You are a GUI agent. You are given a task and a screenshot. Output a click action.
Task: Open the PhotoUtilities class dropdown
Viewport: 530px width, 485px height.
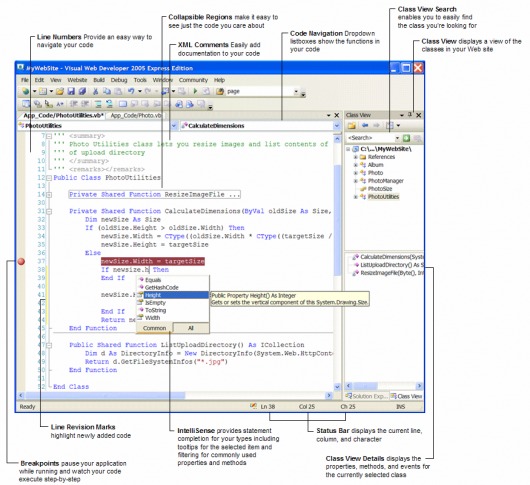point(174,126)
